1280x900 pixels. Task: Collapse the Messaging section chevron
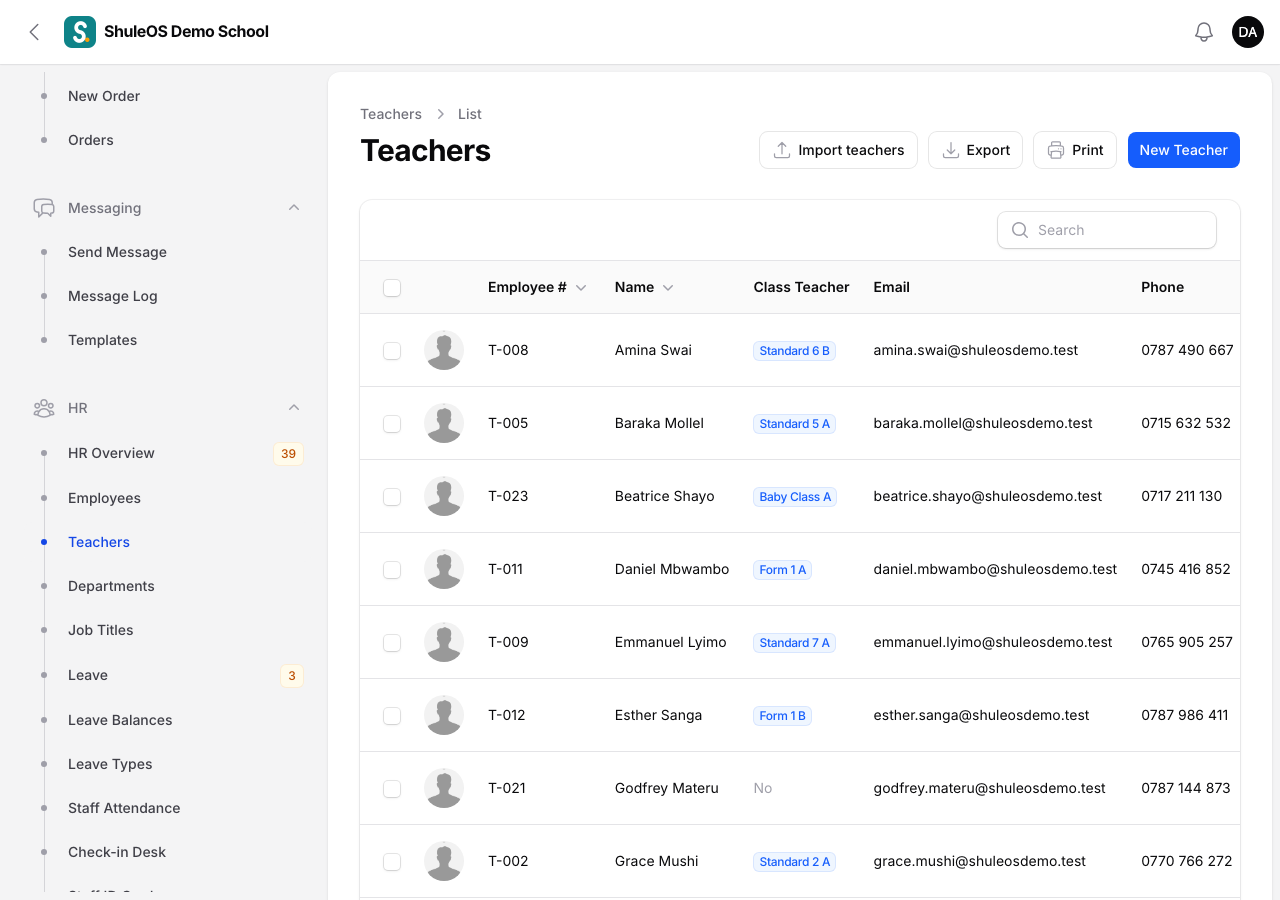point(294,208)
